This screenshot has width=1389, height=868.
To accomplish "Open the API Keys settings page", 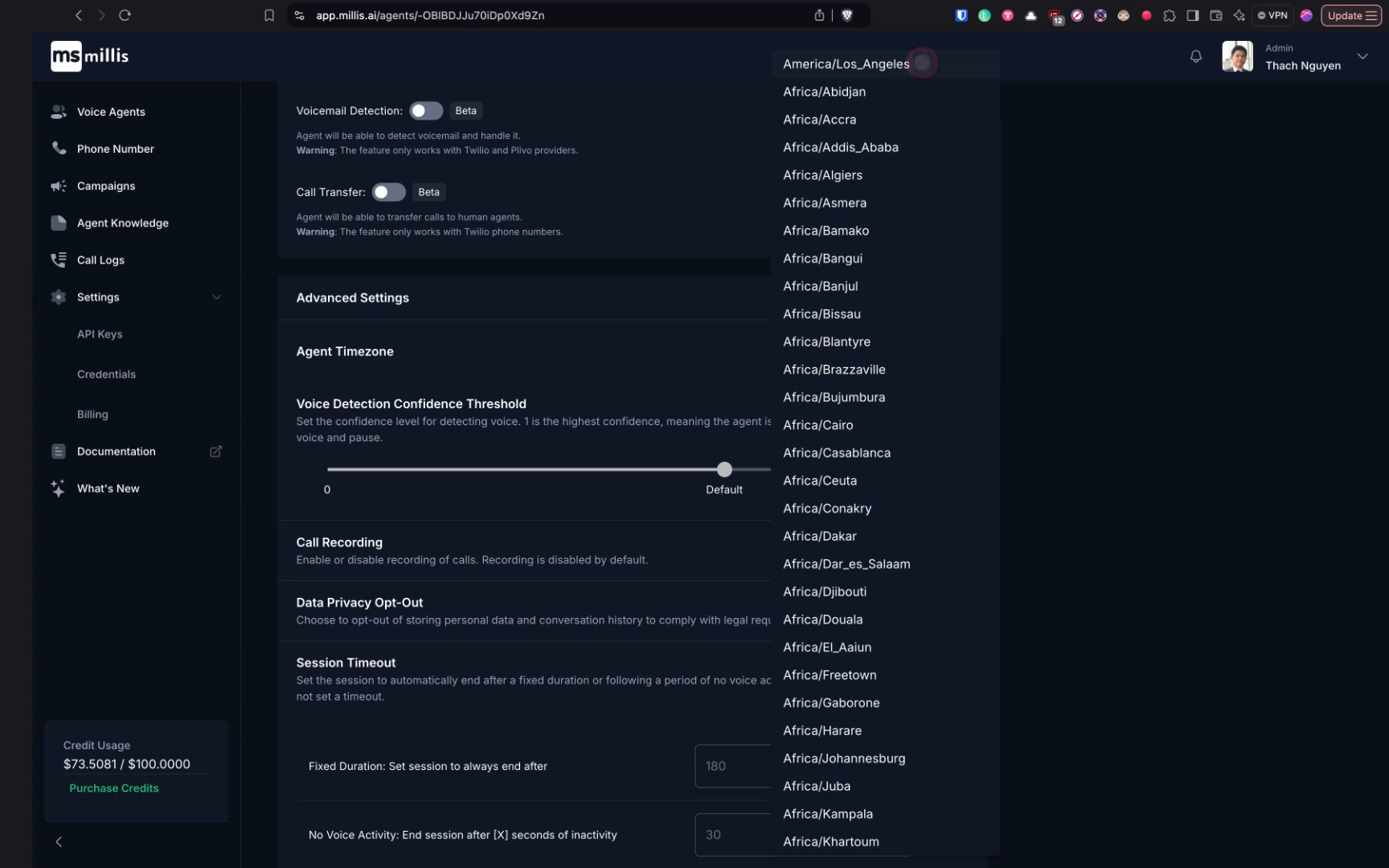I will pos(100,334).
